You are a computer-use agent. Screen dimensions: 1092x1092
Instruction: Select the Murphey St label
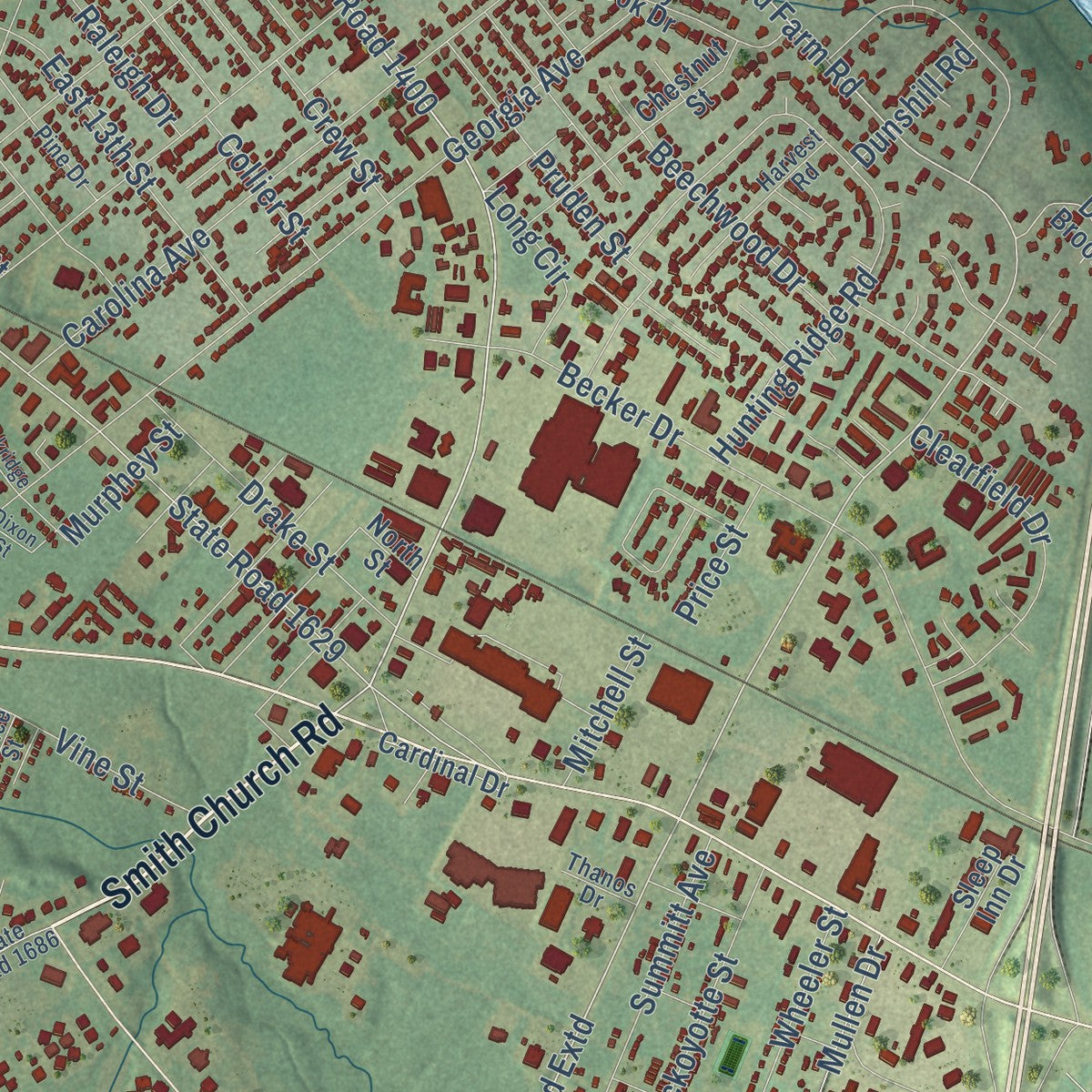coord(122,481)
